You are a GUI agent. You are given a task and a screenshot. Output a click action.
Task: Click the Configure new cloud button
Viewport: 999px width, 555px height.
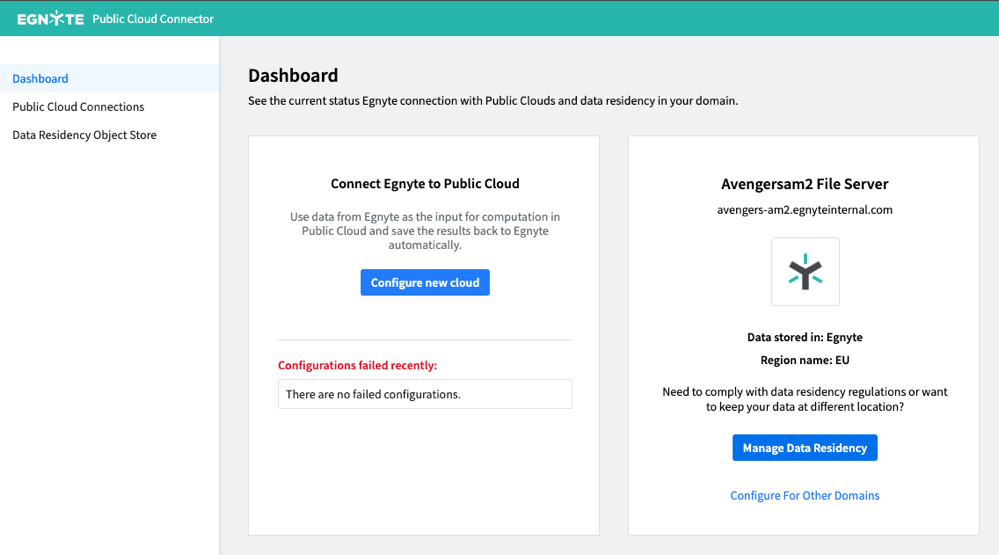tap(425, 282)
